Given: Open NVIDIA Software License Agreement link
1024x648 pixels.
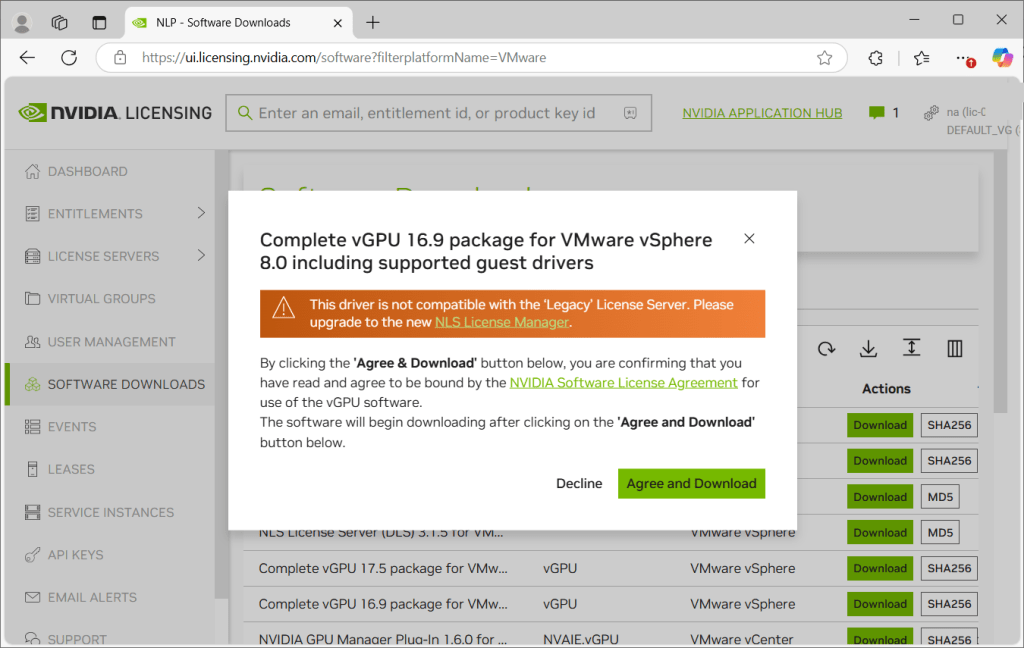Looking at the screenshot, I should pyautogui.click(x=623, y=382).
